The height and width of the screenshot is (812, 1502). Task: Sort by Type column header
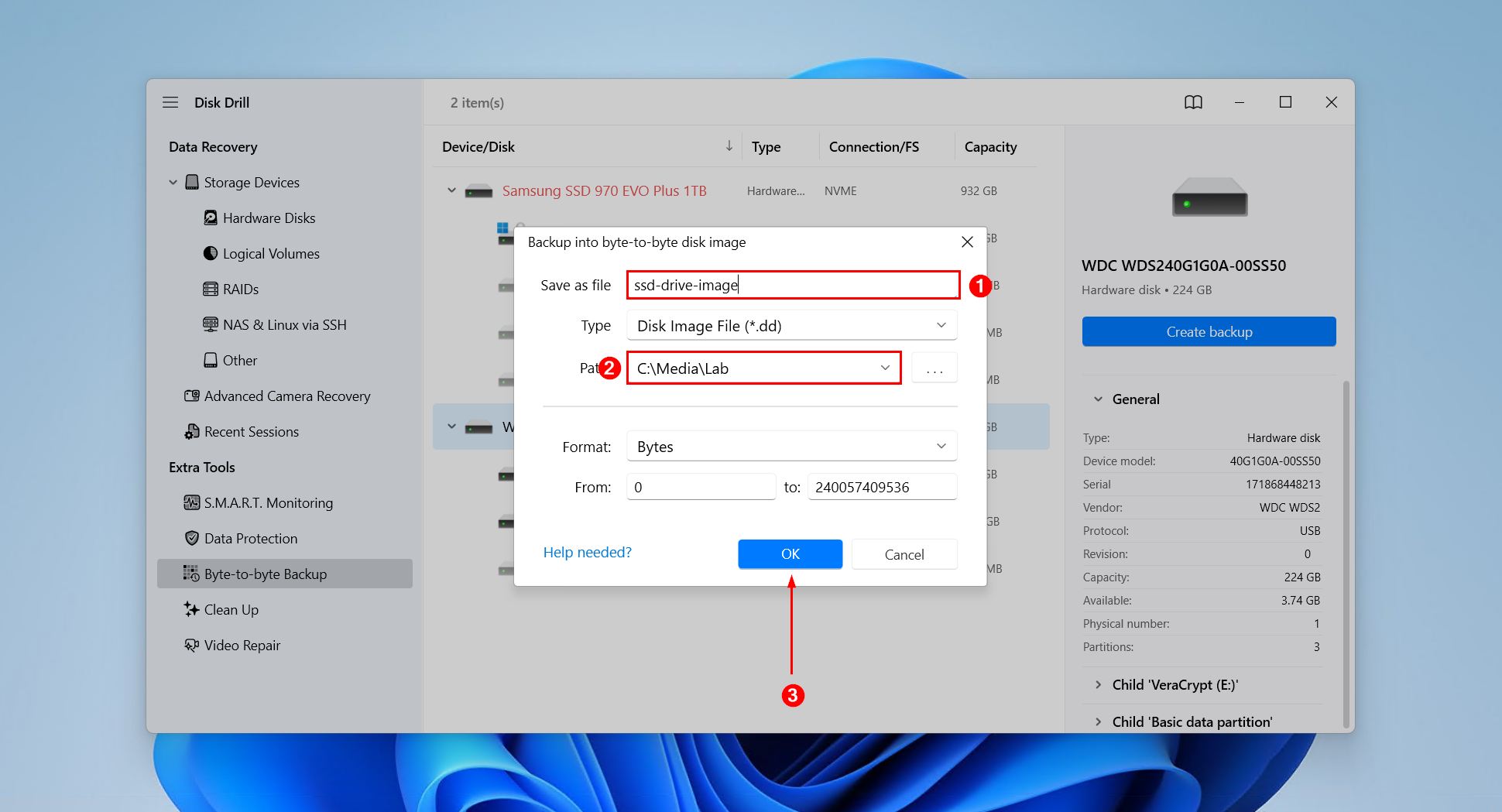coord(766,146)
